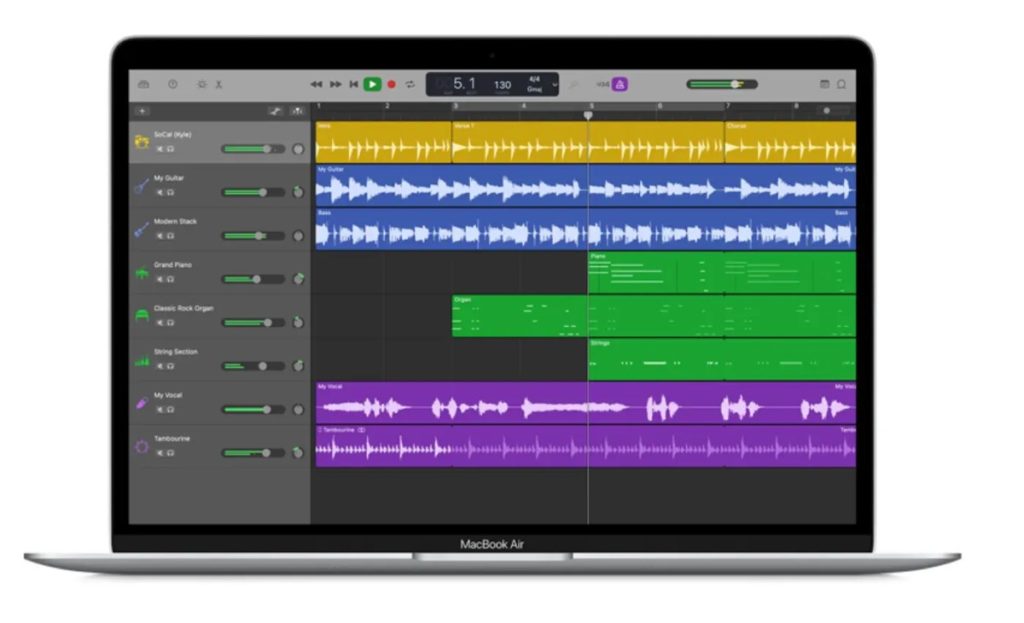Open the scissors Editors icon

220,85
